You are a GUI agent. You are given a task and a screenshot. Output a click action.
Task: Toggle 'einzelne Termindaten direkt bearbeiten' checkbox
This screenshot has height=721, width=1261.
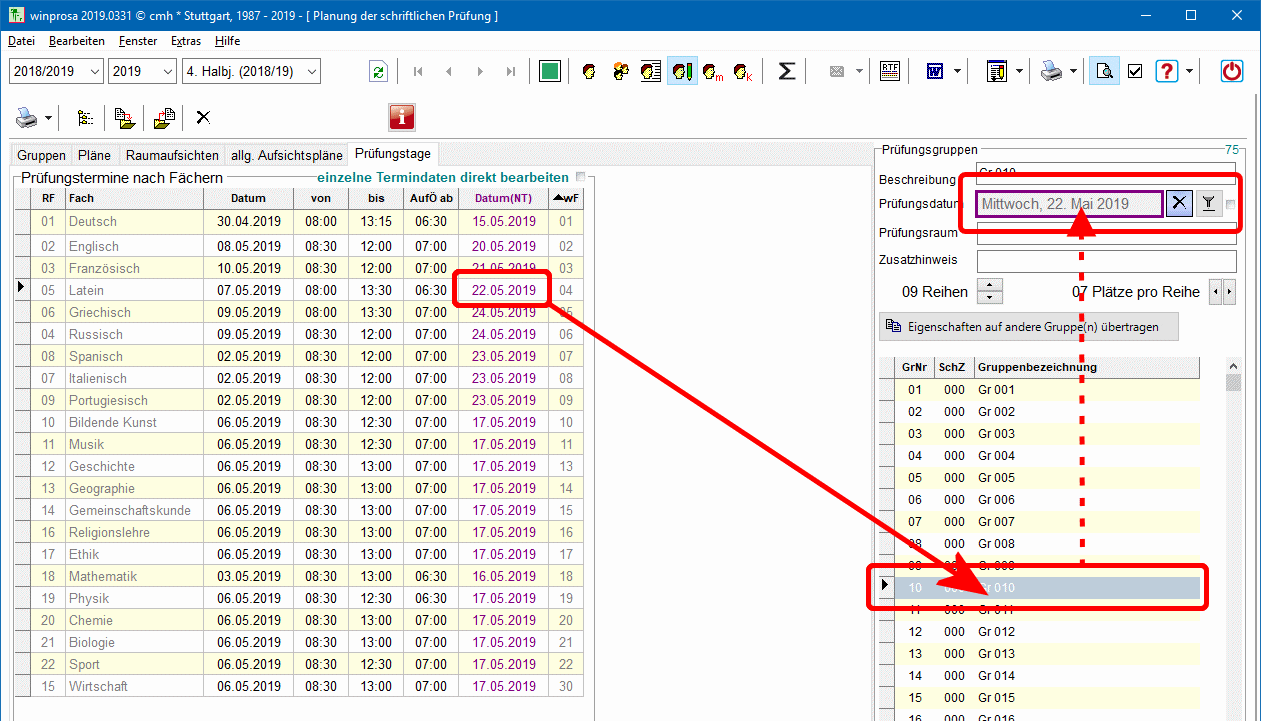tap(580, 177)
